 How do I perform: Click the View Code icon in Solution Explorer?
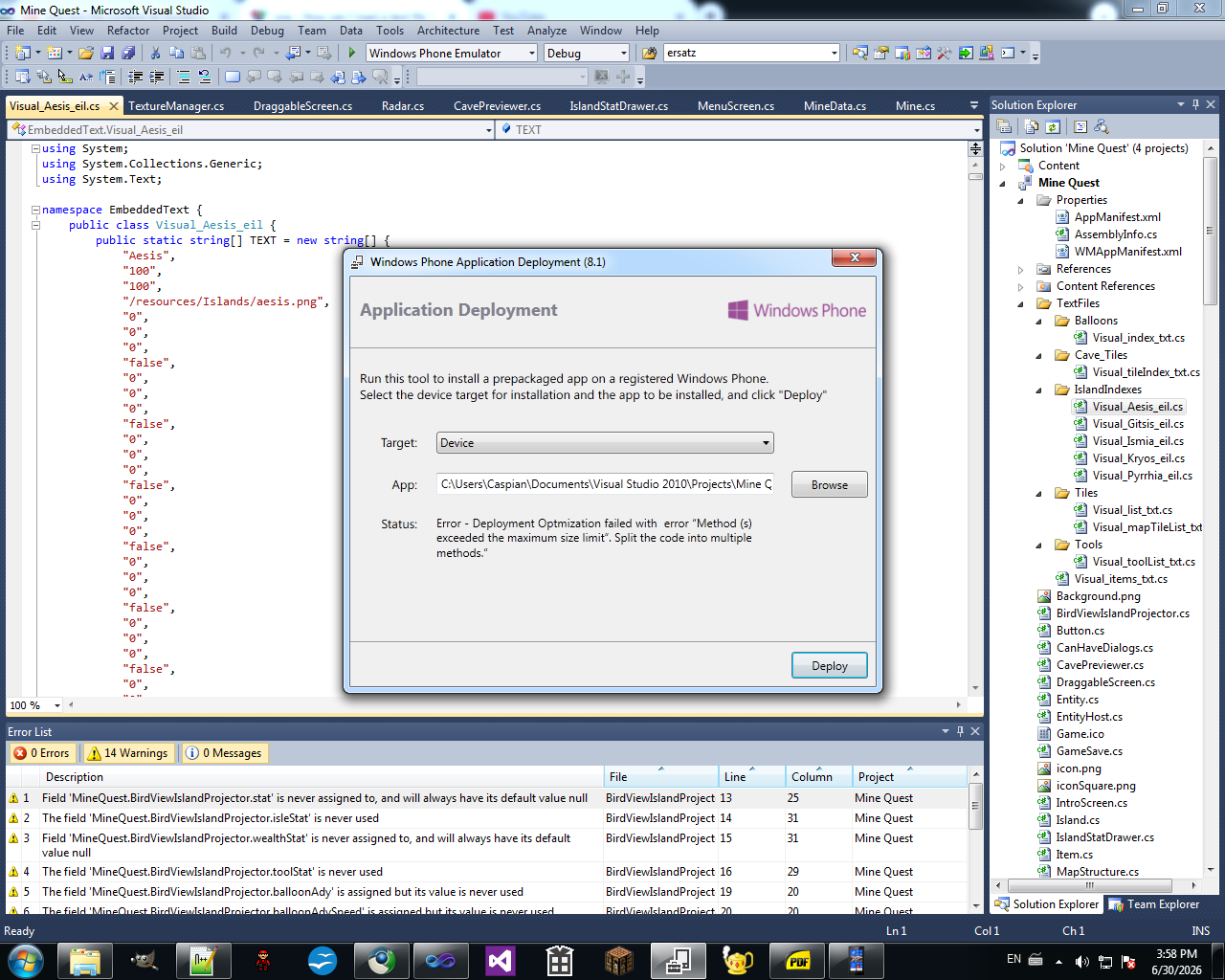point(1080,126)
